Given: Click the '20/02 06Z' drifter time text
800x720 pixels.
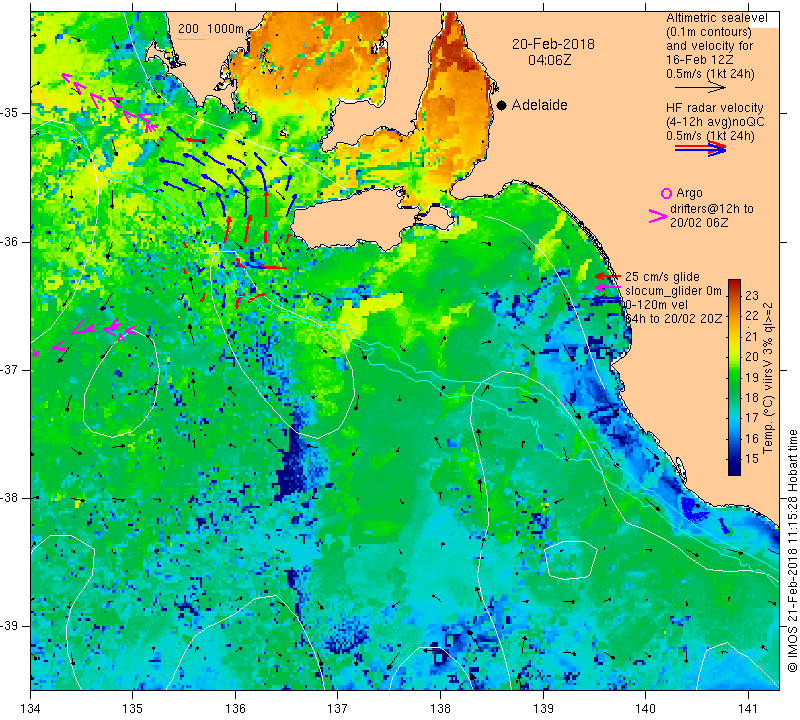Looking at the screenshot, I should (699, 223).
